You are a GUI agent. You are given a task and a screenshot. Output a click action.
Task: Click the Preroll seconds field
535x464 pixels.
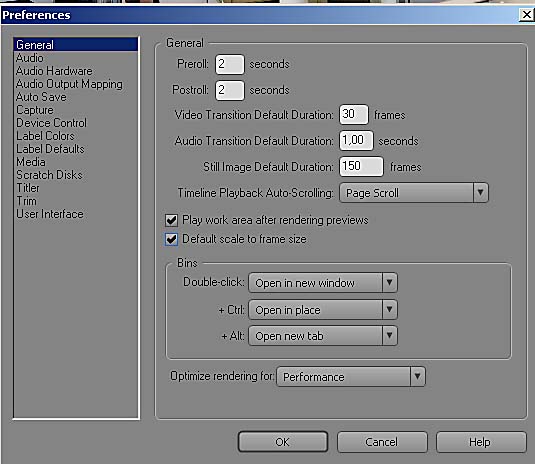(x=230, y=64)
